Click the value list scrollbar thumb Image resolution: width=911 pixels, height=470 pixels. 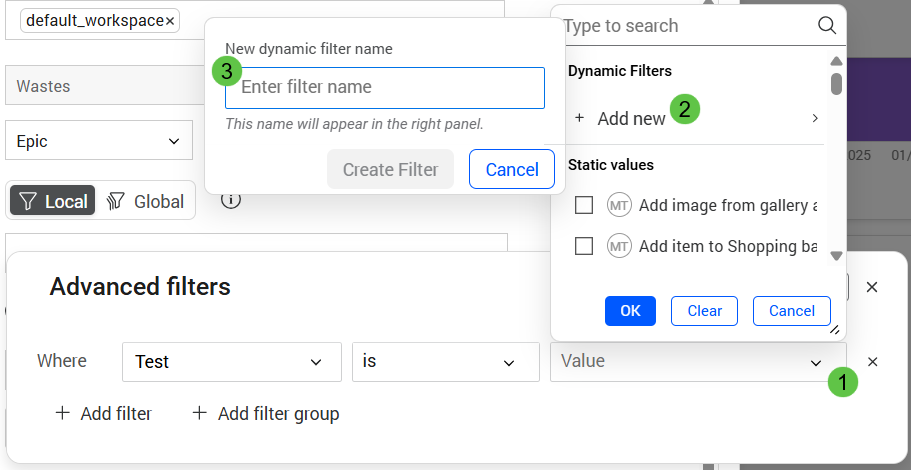click(836, 83)
